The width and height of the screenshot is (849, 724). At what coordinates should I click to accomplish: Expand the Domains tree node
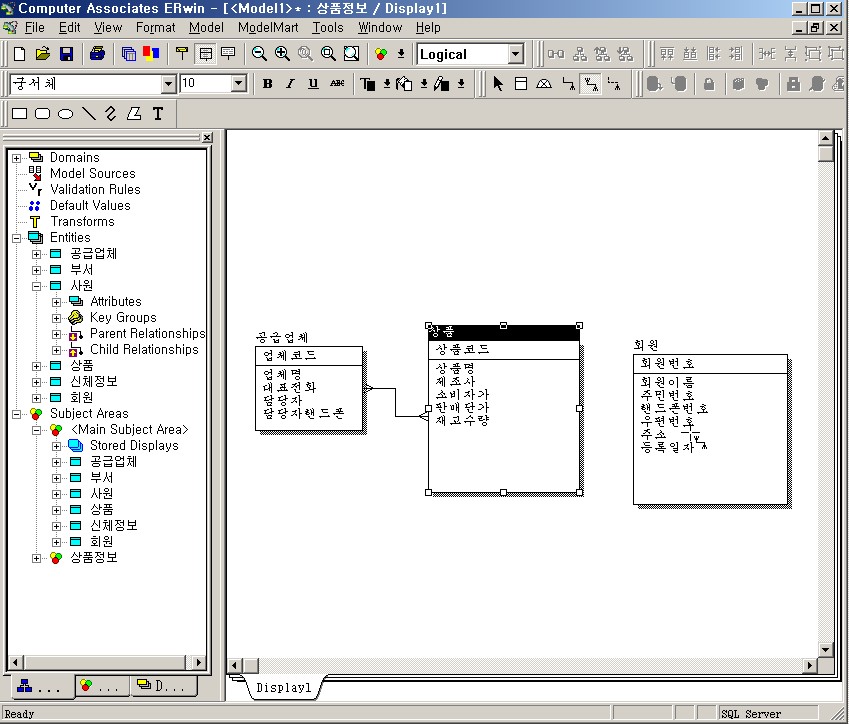(16, 158)
